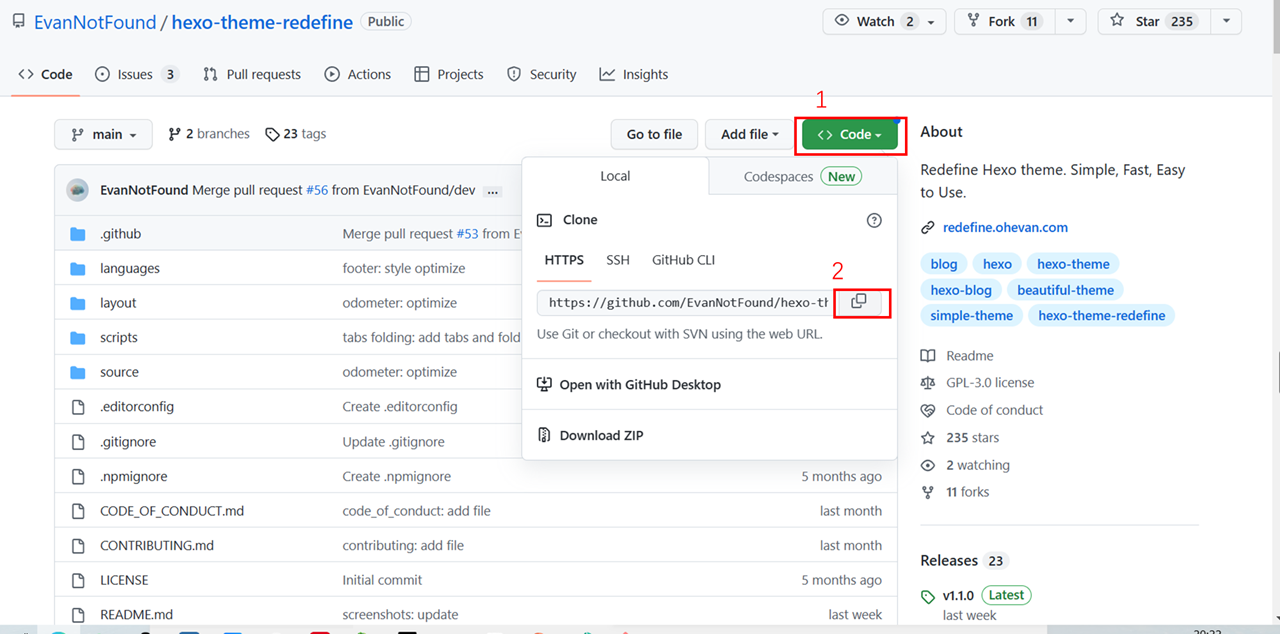Expand the Star lists dropdown arrow
The height and width of the screenshot is (634, 1280).
tap(1225, 21)
